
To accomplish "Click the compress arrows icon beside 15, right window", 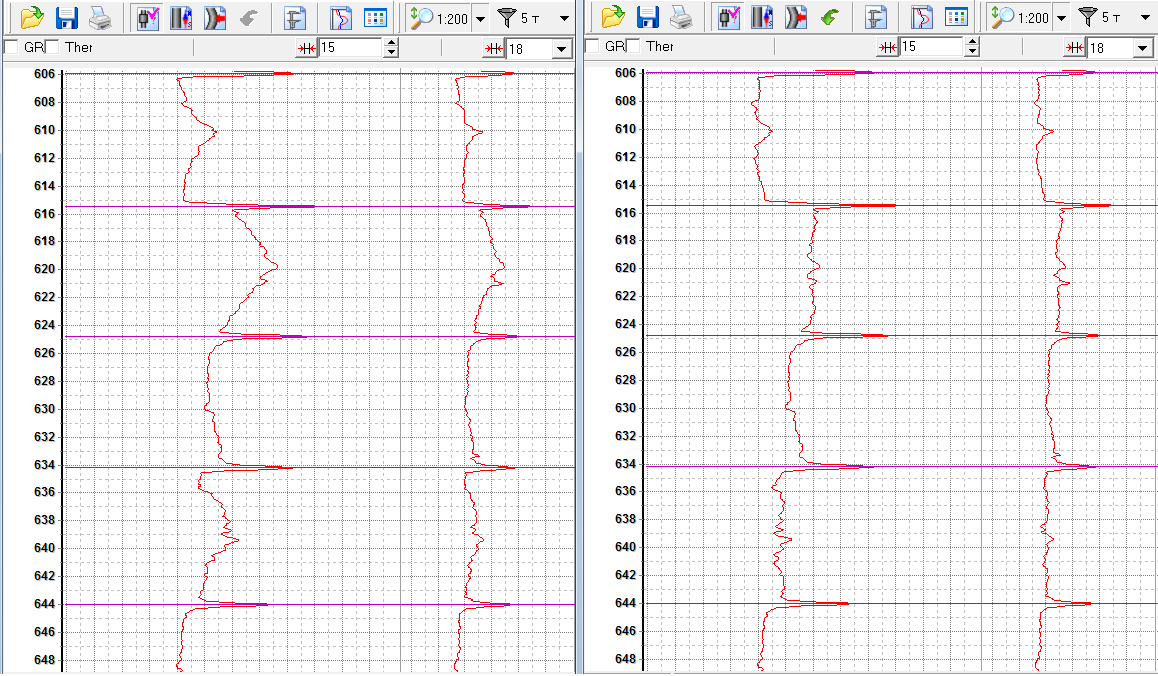I will [888, 47].
